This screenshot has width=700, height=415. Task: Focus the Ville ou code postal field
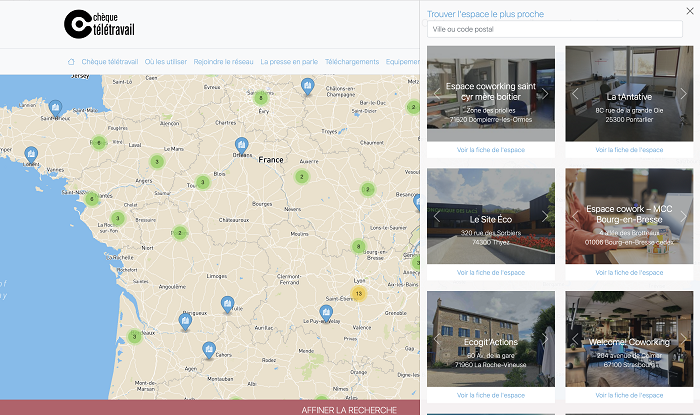(554, 30)
